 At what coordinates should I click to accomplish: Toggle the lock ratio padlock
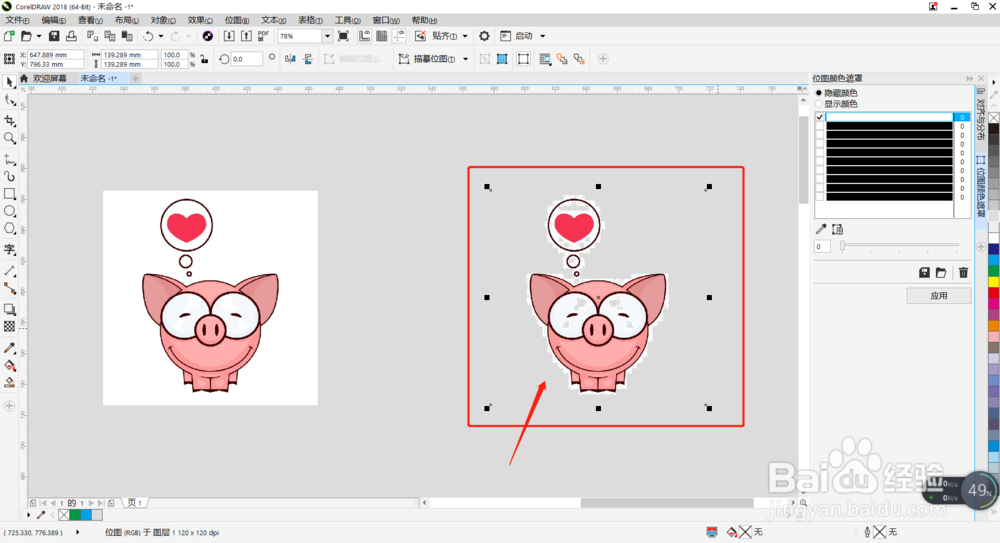click(204, 59)
